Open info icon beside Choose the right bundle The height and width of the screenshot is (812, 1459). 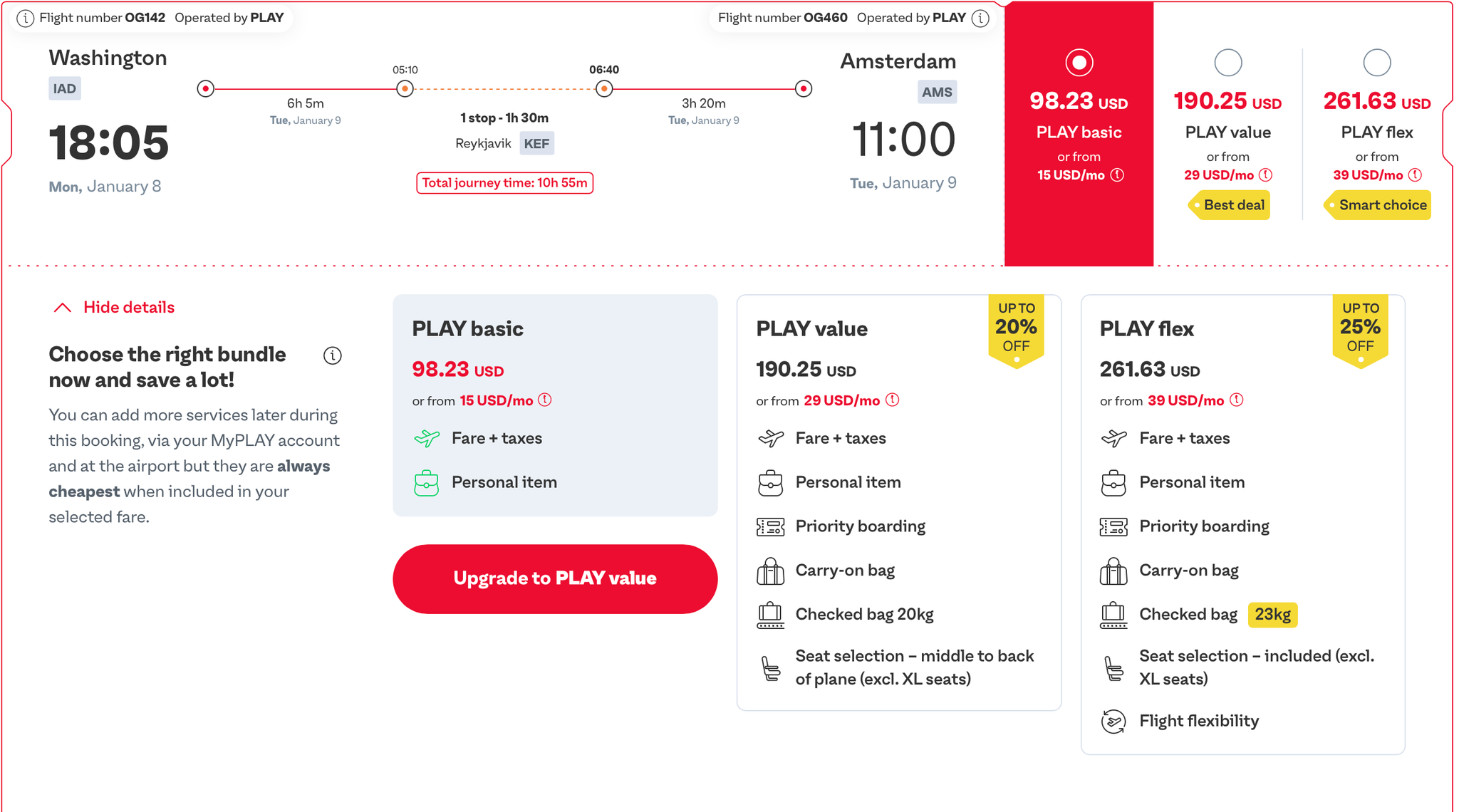(x=332, y=355)
